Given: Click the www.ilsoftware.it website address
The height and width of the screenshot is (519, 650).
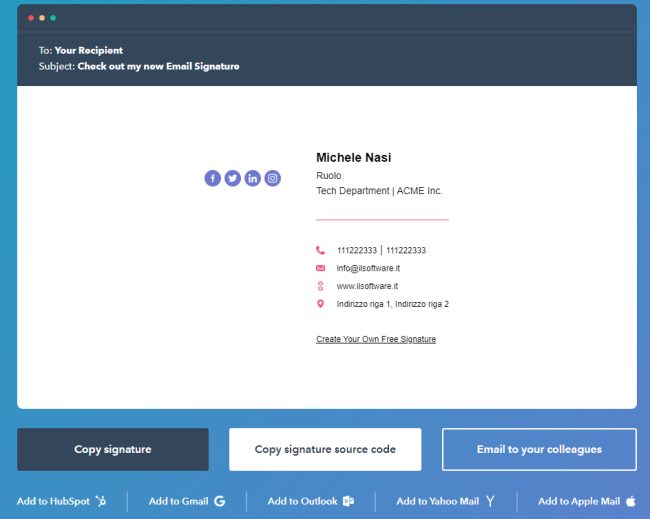Looking at the screenshot, I should [x=367, y=286].
